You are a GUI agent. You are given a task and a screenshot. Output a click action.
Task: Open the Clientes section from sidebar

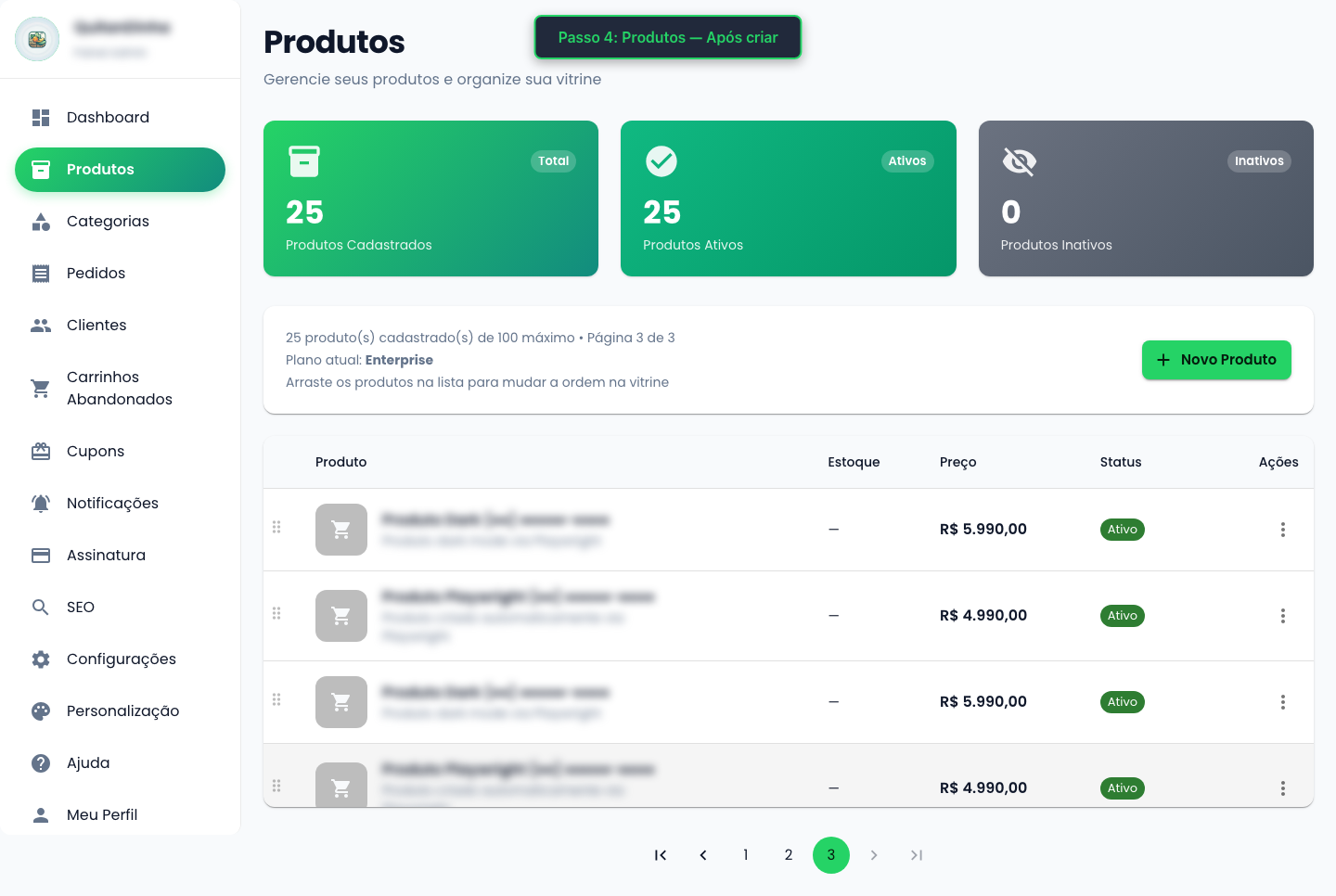click(96, 325)
